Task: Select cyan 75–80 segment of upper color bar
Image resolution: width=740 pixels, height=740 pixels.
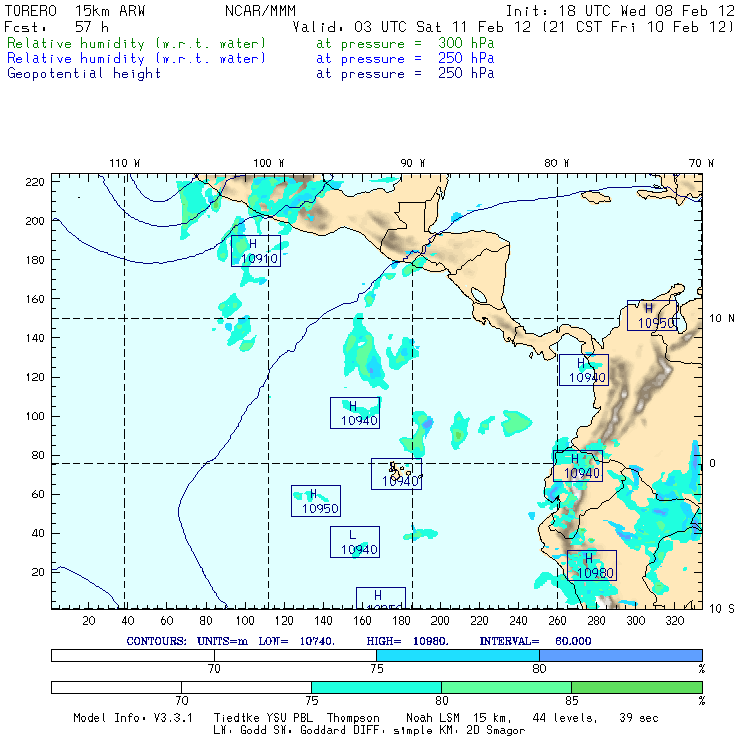Action: pyautogui.click(x=457, y=655)
